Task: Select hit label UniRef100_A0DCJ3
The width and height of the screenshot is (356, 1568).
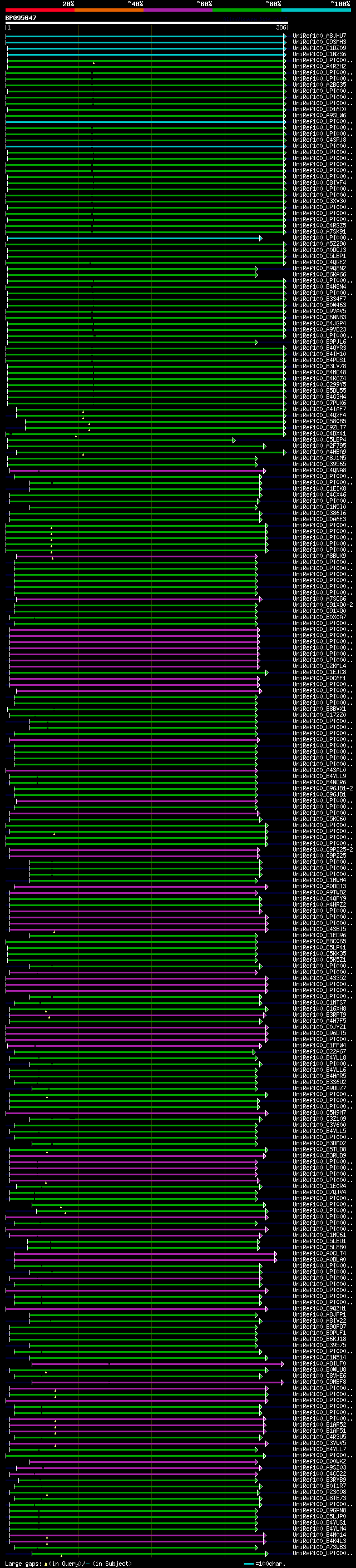Action: pyautogui.click(x=319, y=250)
